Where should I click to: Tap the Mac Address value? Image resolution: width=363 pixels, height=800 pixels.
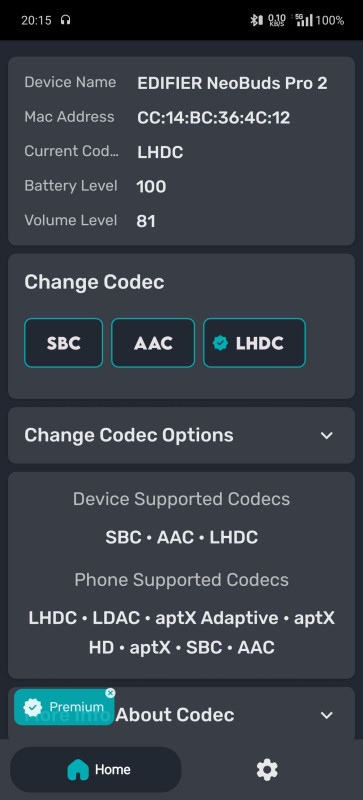pyautogui.click(x=213, y=118)
